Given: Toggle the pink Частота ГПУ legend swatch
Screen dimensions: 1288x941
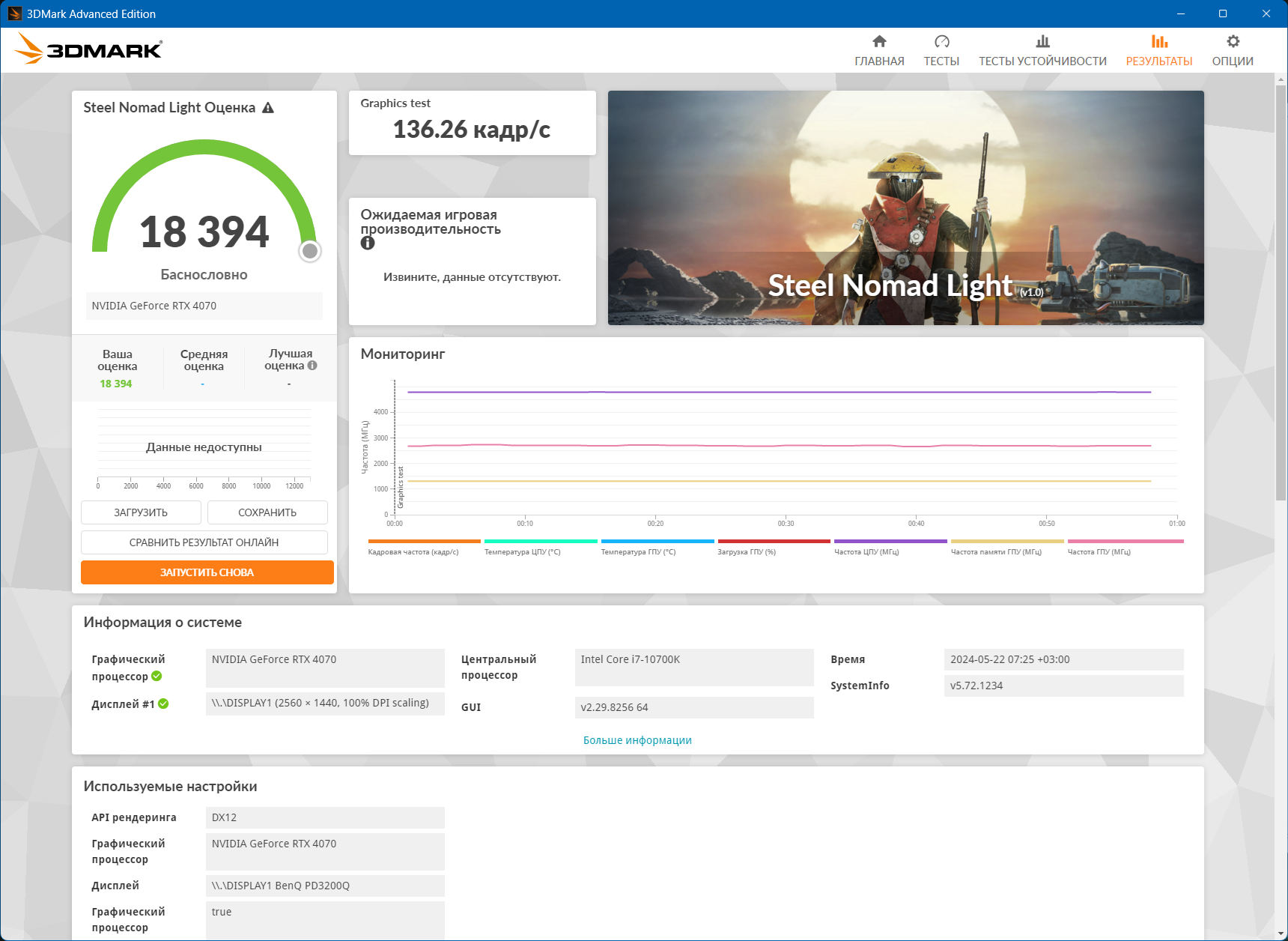Looking at the screenshot, I should point(1126,541).
